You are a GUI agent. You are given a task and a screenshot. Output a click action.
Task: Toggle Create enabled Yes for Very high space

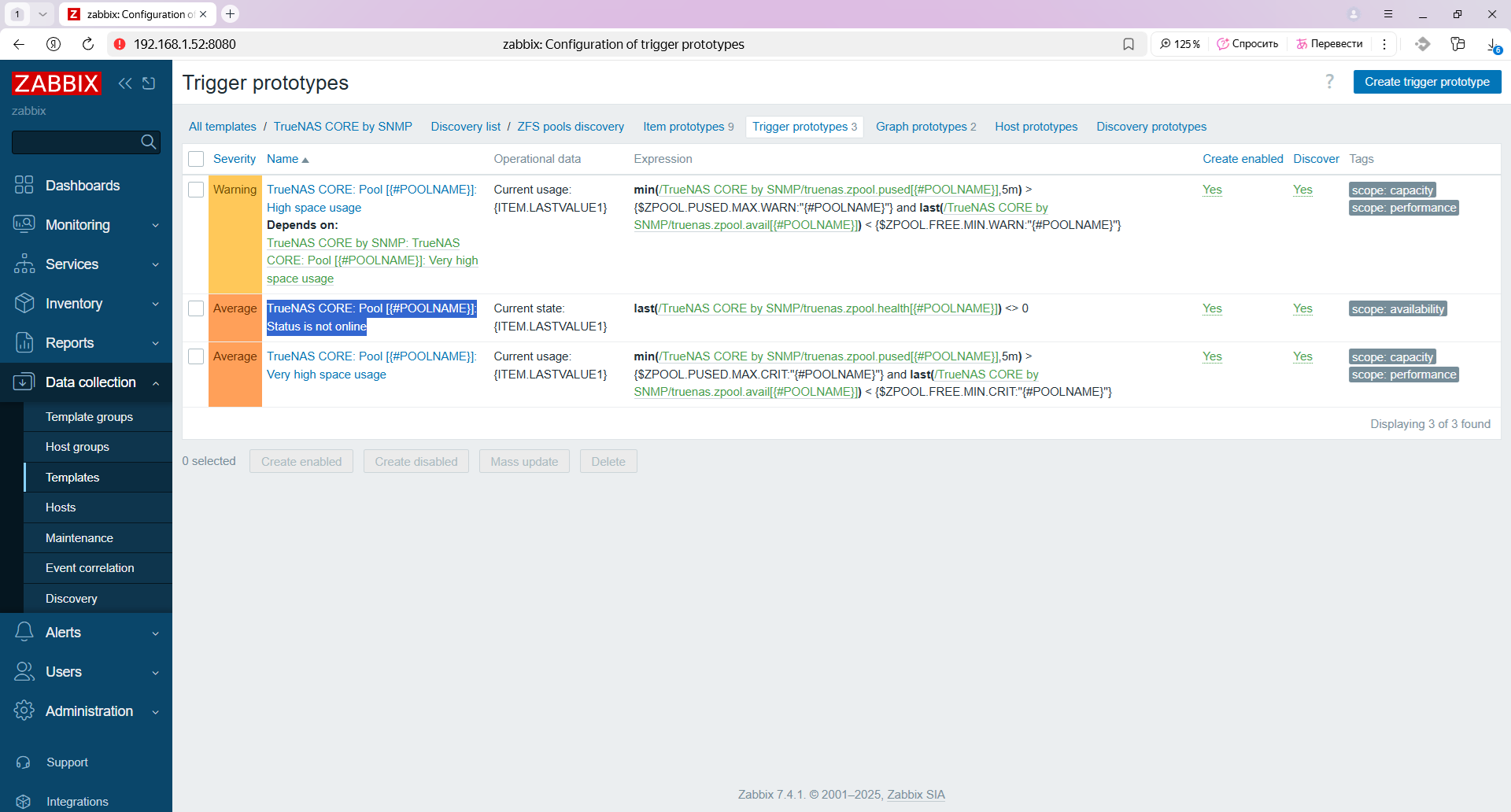(1212, 356)
